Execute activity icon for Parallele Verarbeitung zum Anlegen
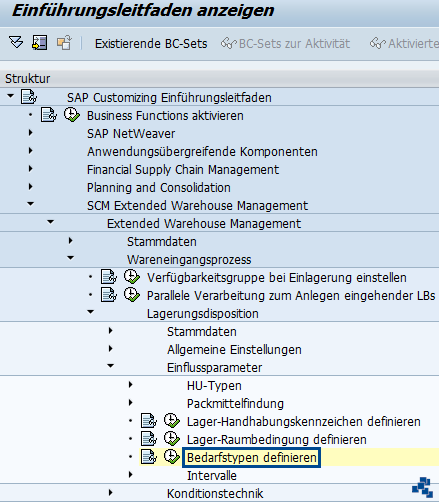439x502 pixels. pos(132,295)
